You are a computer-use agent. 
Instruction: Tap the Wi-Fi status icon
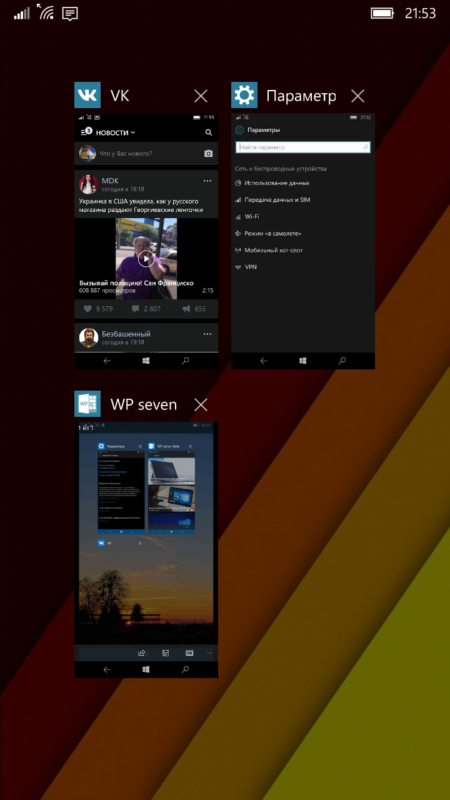pyautogui.click(x=45, y=12)
